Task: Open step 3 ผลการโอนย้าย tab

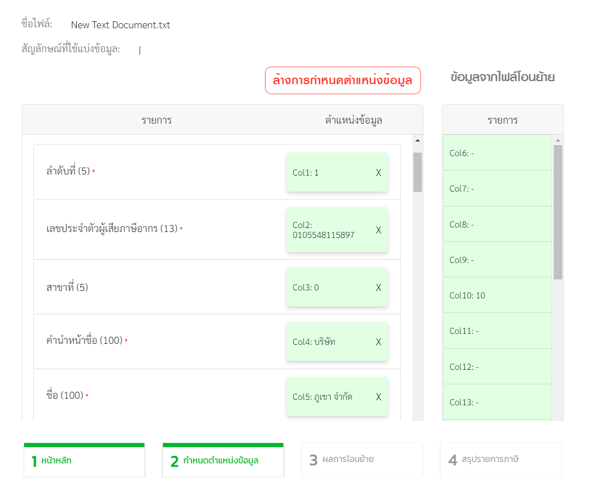Action: point(362,460)
